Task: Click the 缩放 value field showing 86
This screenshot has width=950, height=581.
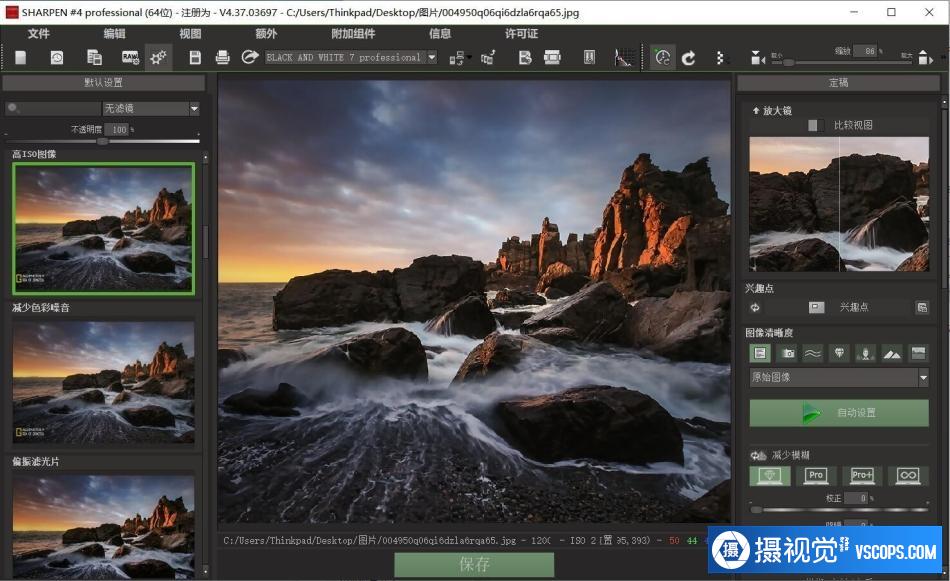Action: click(x=865, y=51)
